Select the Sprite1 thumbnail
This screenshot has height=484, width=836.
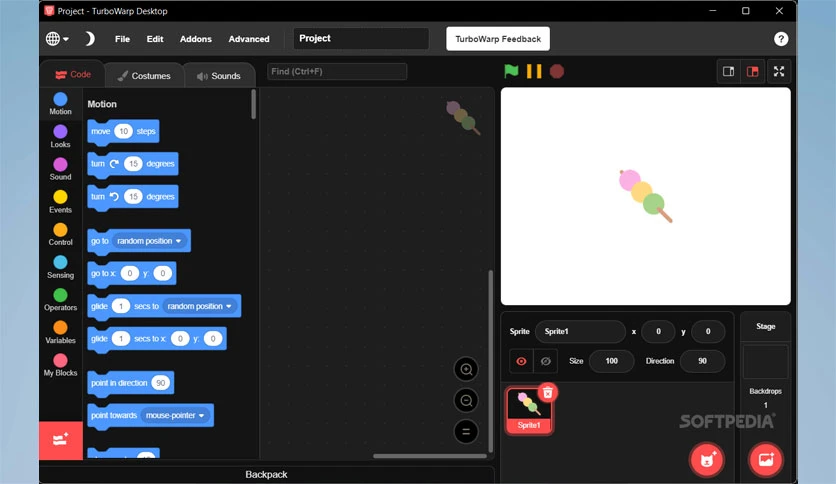coord(528,411)
